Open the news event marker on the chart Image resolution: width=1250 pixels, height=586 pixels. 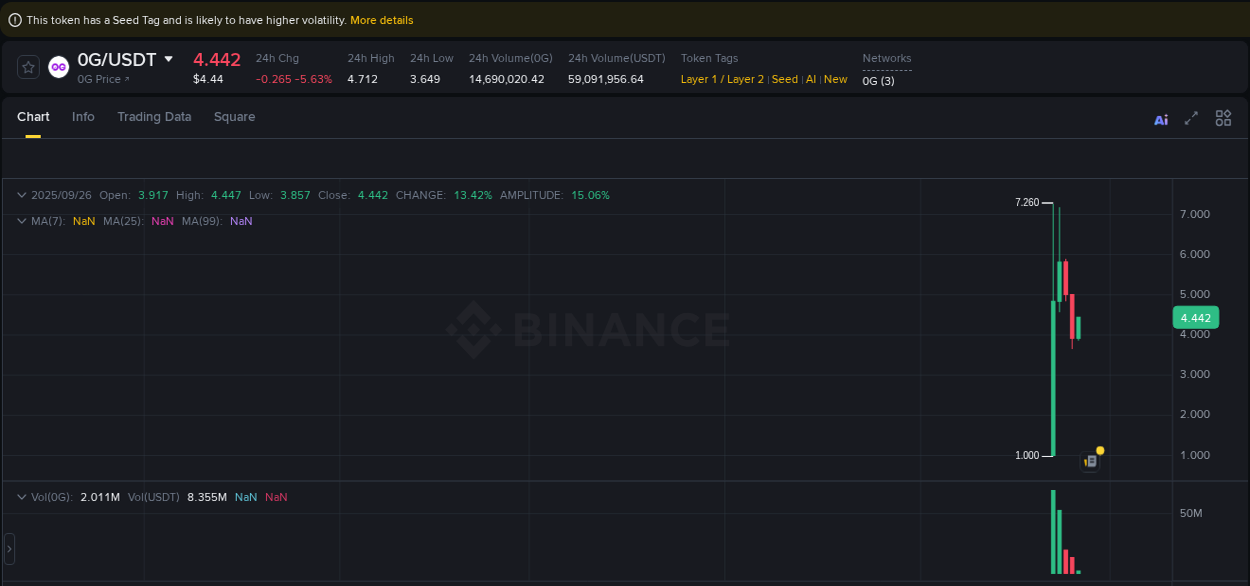pos(1090,460)
